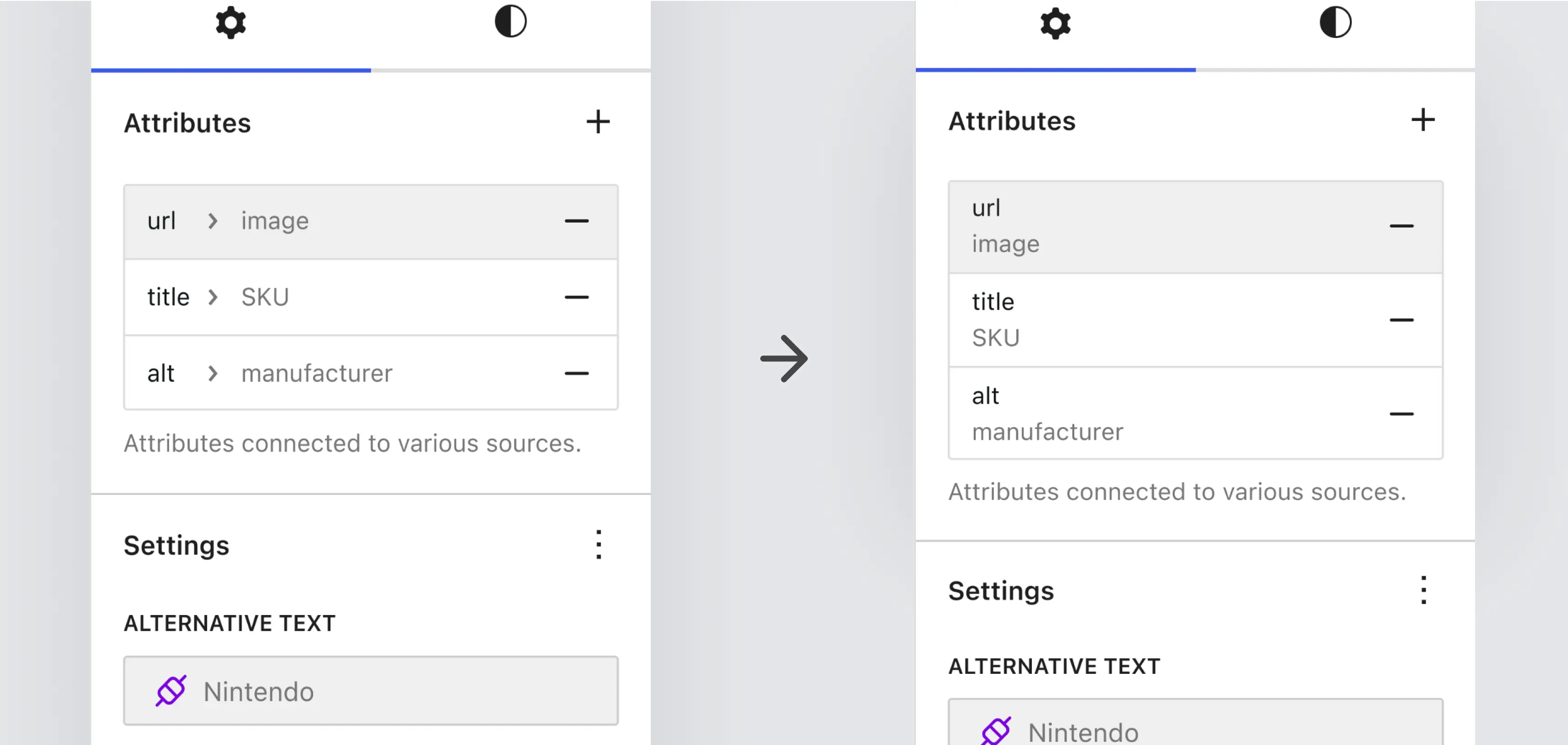Click the purple connection plug icon, left panel
The height and width of the screenshot is (745, 1568).
171,691
